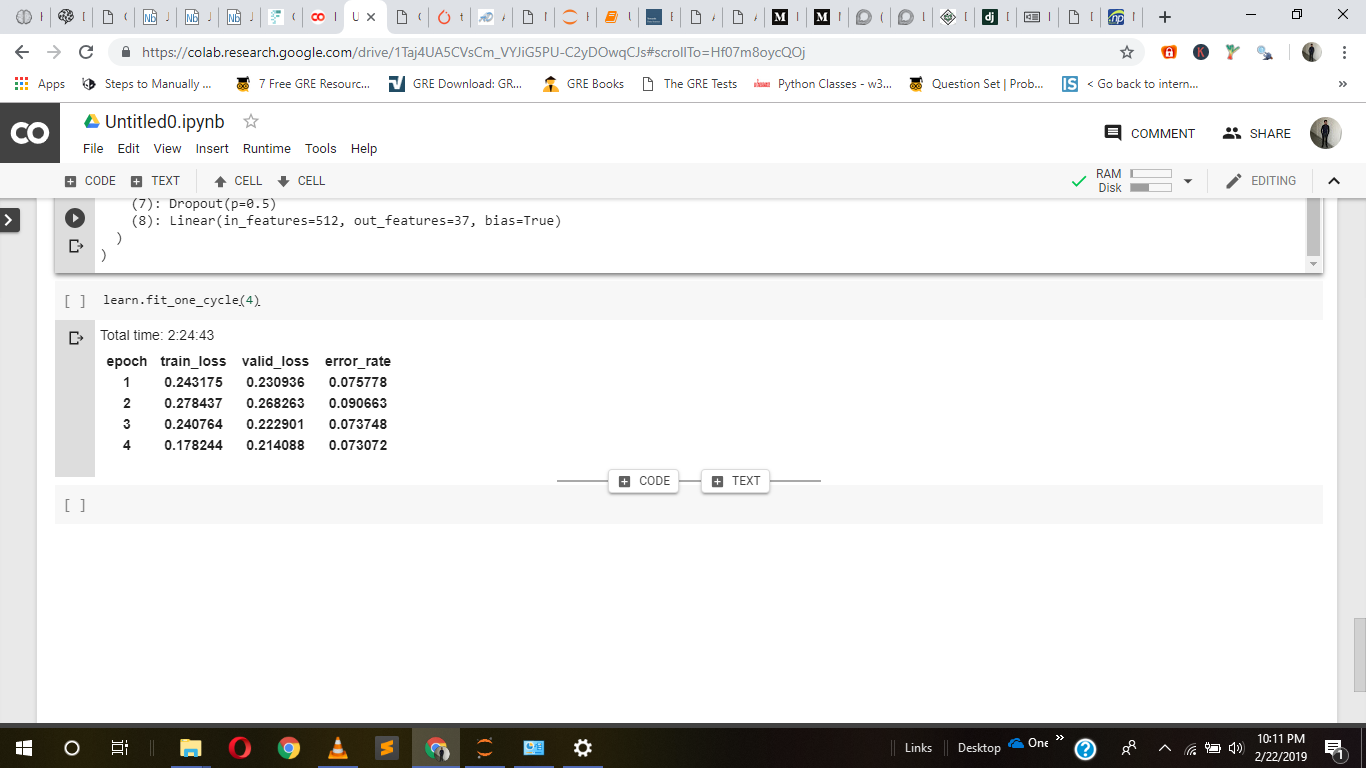Click the output toggle icon beside training results

(75, 338)
